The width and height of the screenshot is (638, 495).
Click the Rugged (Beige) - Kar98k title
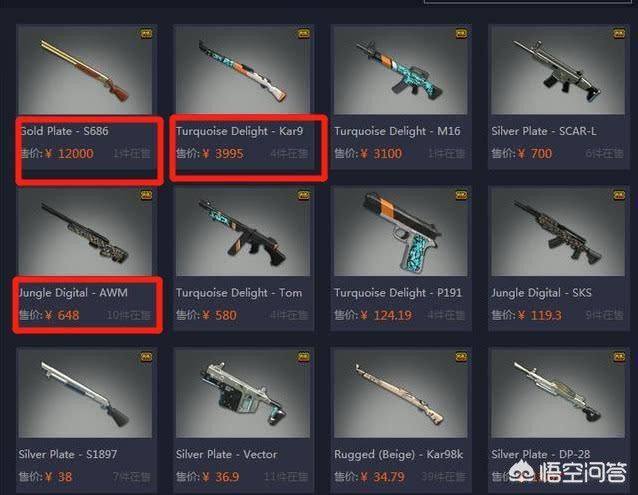[398, 454]
